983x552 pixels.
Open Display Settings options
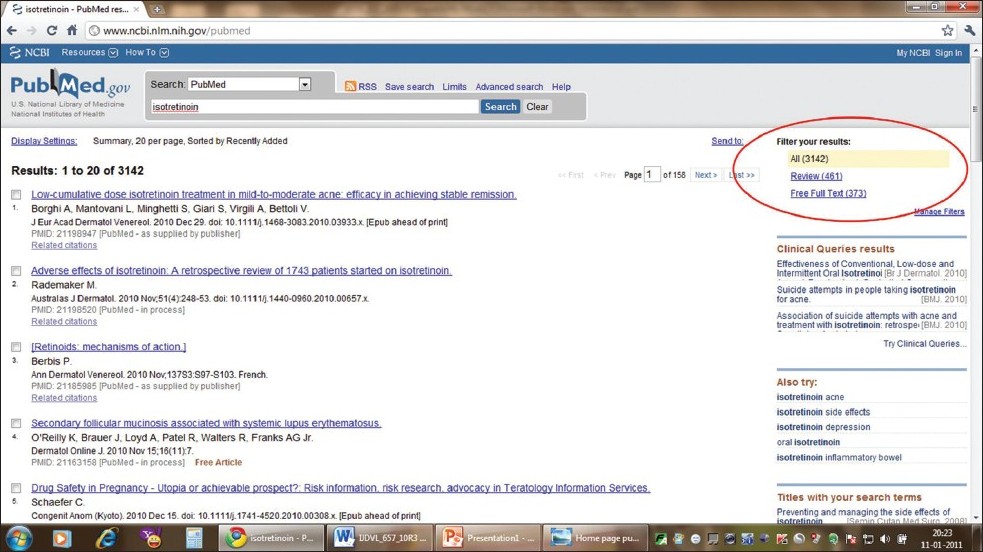[44, 141]
